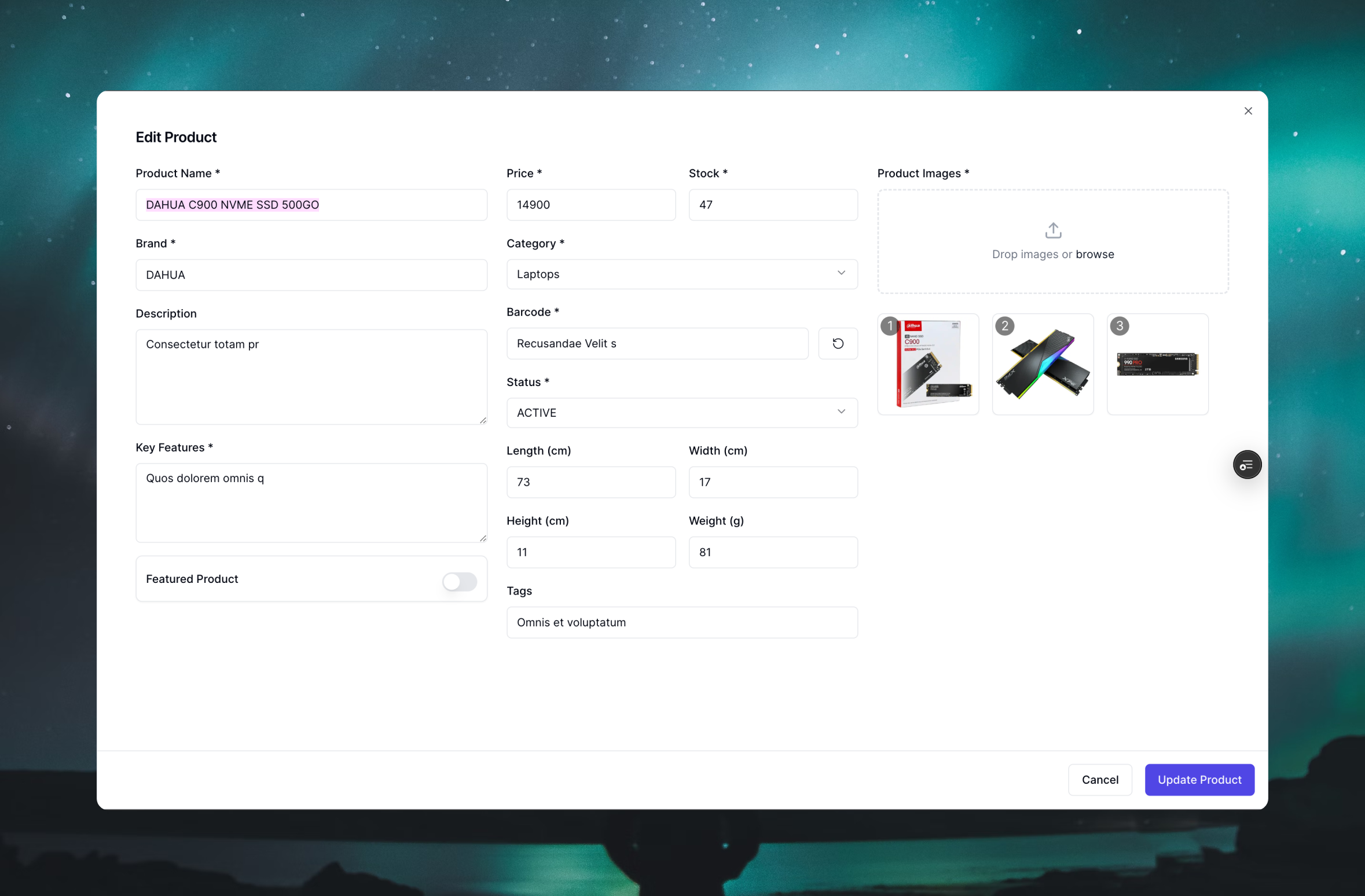Click the Edit Product heading
This screenshot has width=1365, height=896.
(176, 137)
